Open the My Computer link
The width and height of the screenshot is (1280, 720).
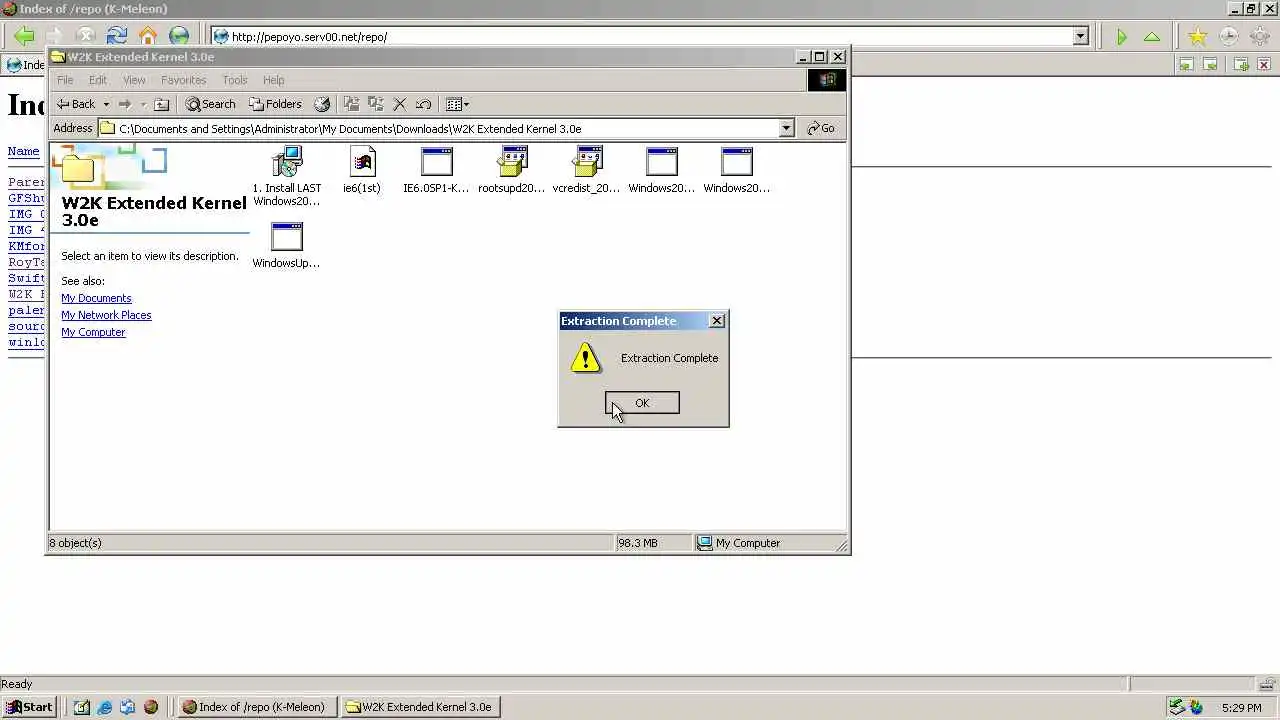[x=93, y=332]
